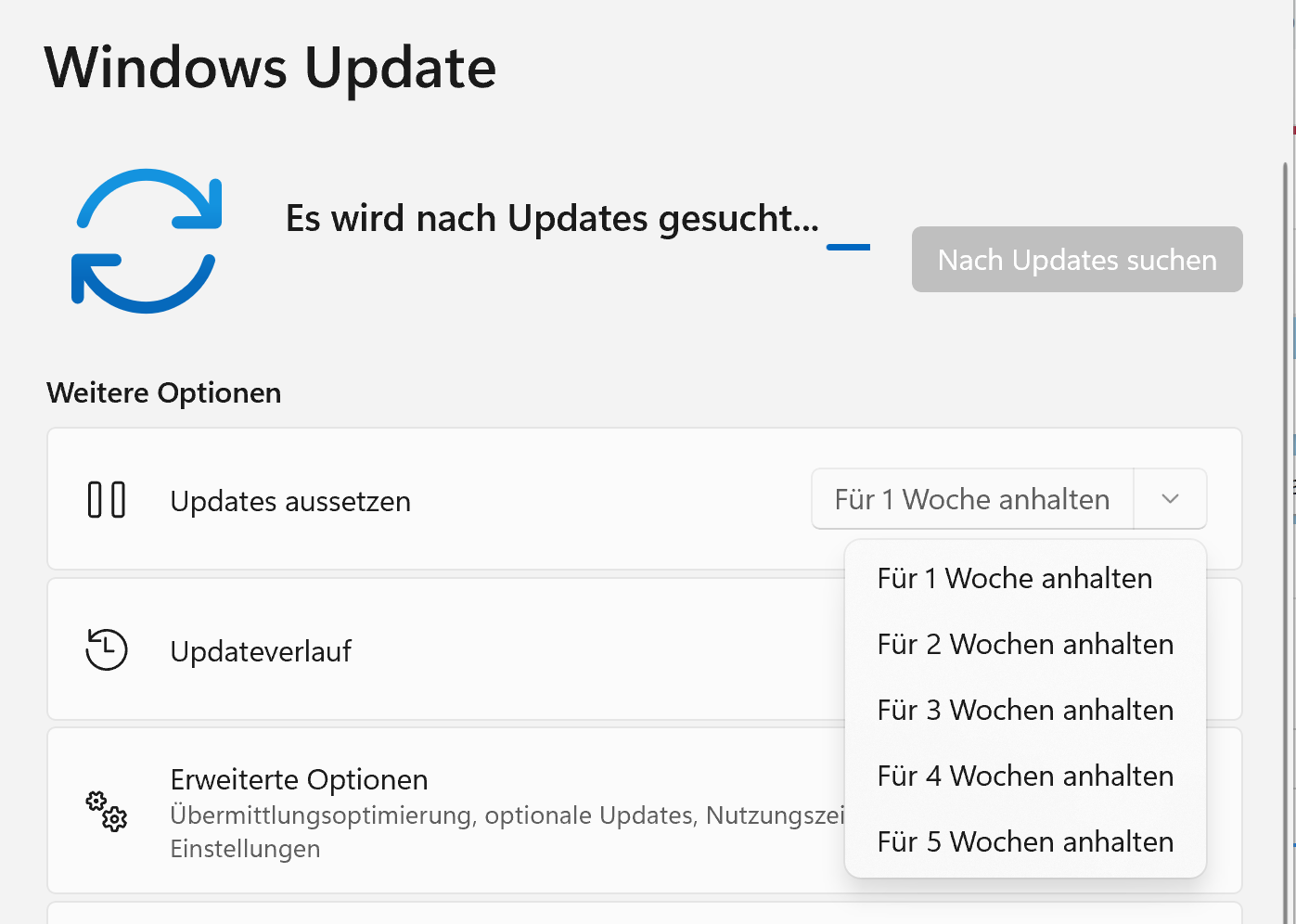
Task: Click the Es wird nach Updates gesucht status text
Action: coord(552,219)
